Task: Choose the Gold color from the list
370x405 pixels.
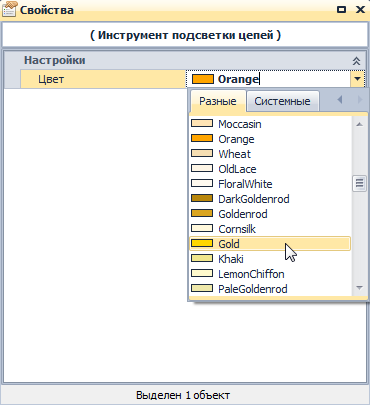Action: pos(270,244)
